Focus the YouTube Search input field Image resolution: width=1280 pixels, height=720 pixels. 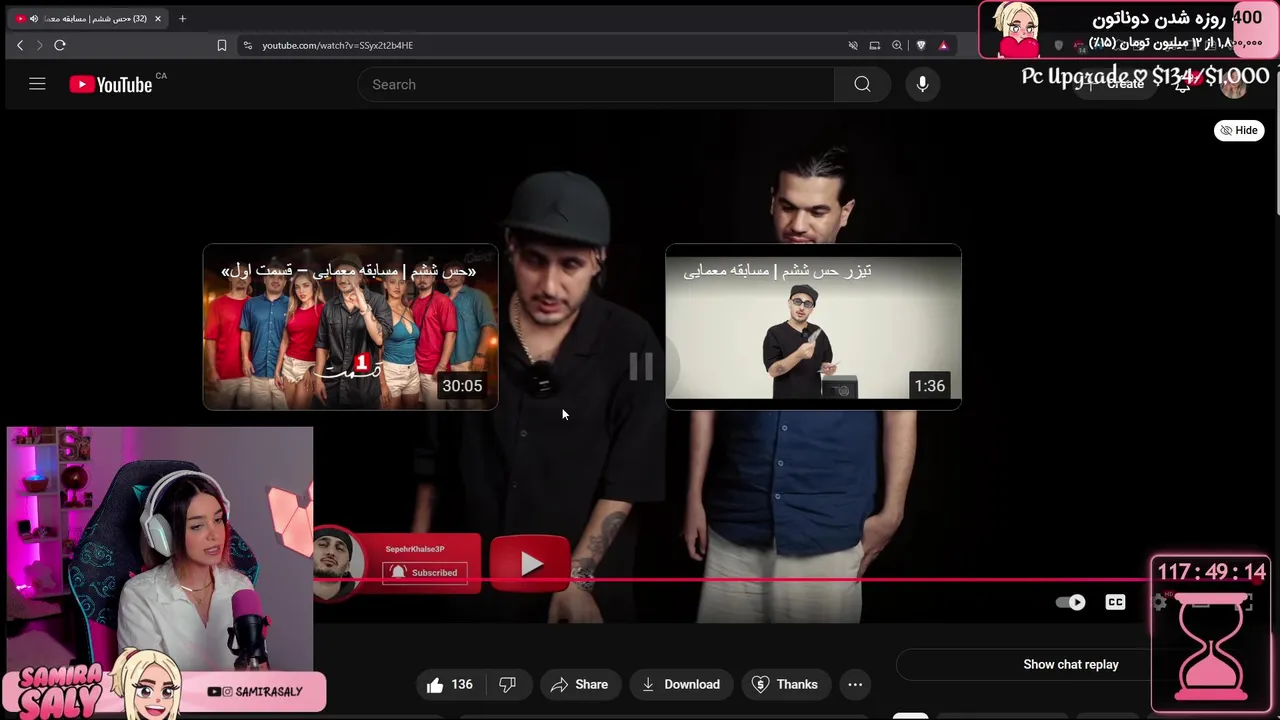coord(596,85)
